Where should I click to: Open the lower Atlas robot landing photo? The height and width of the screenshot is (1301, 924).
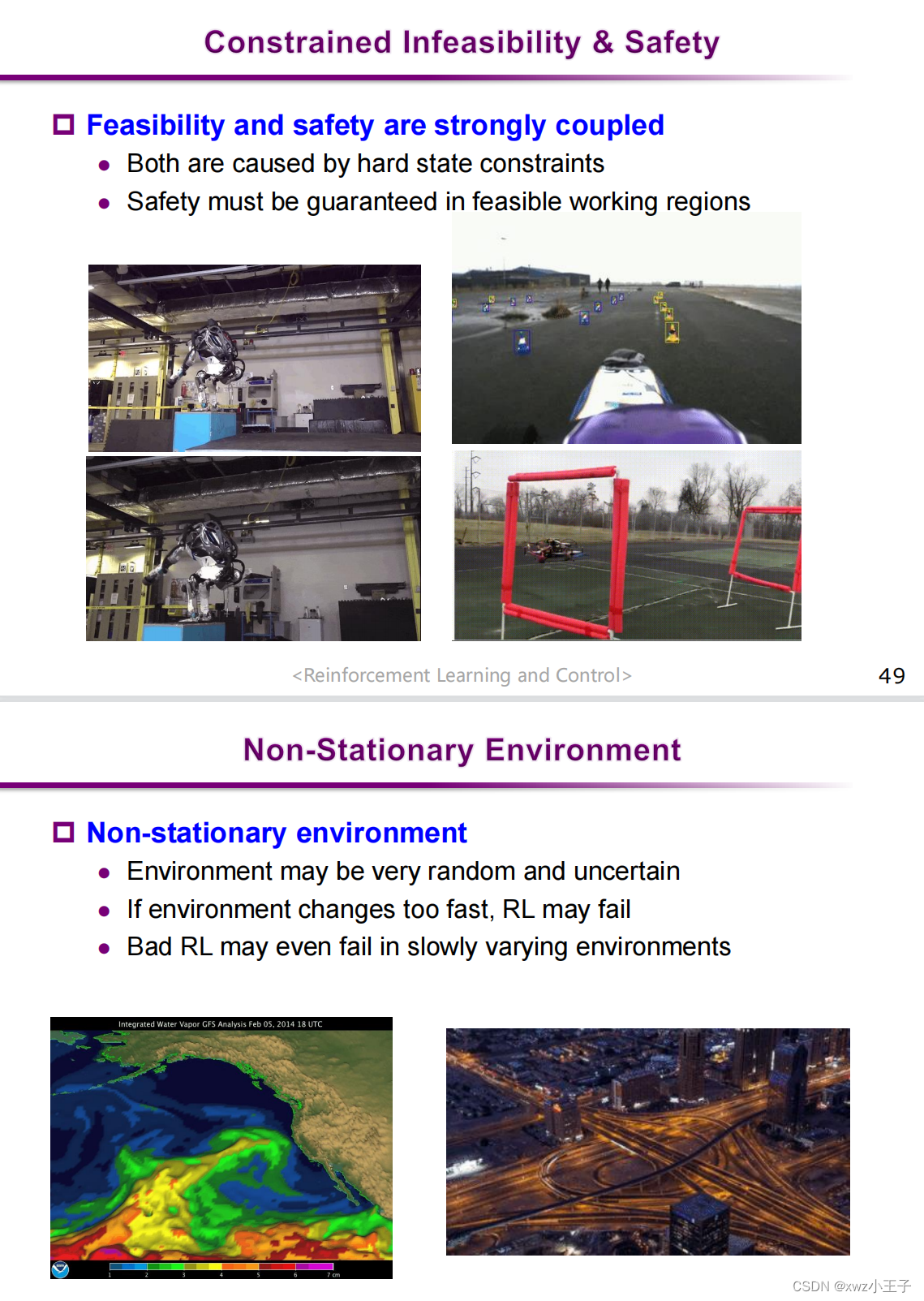point(254,549)
